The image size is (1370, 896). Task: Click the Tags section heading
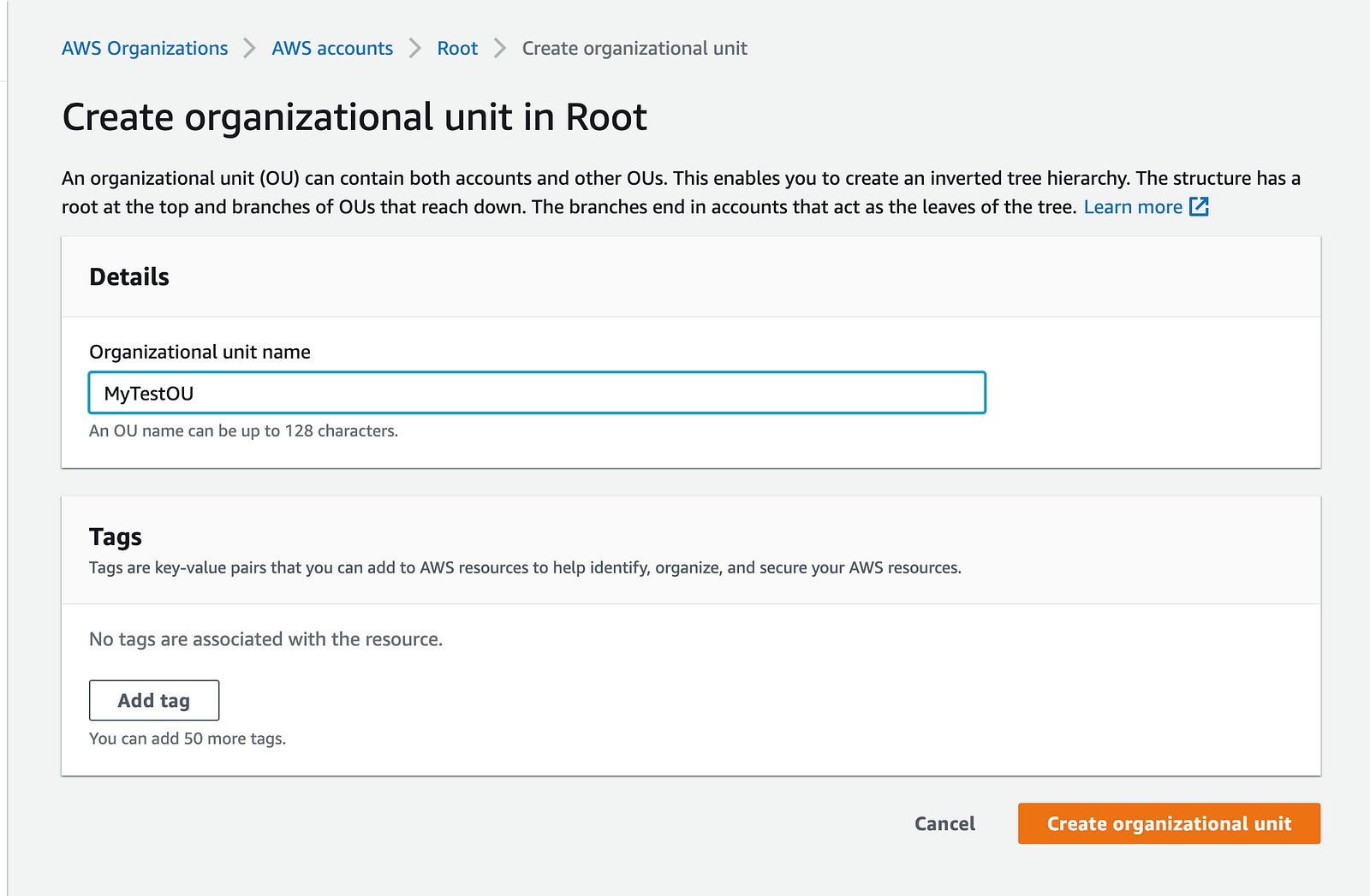coord(116,537)
